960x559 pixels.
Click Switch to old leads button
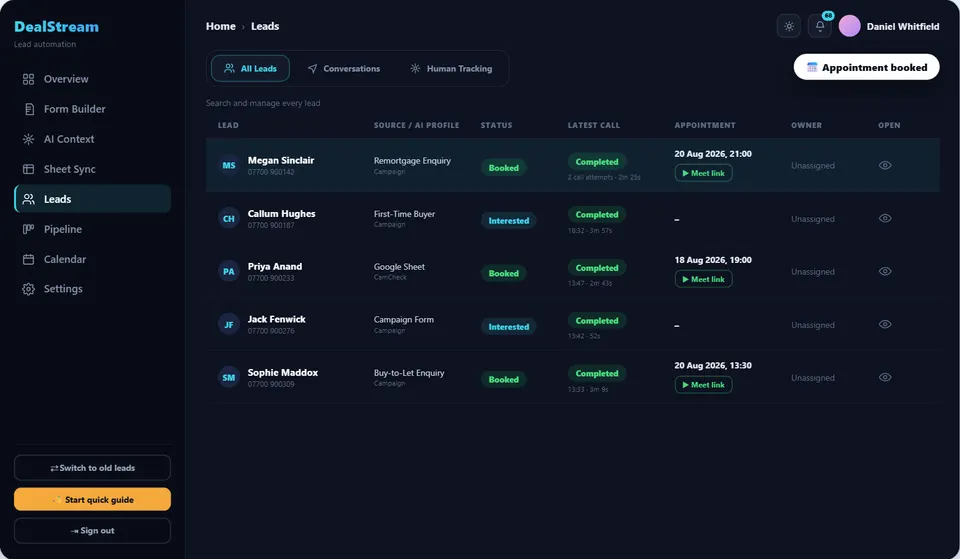click(92, 468)
